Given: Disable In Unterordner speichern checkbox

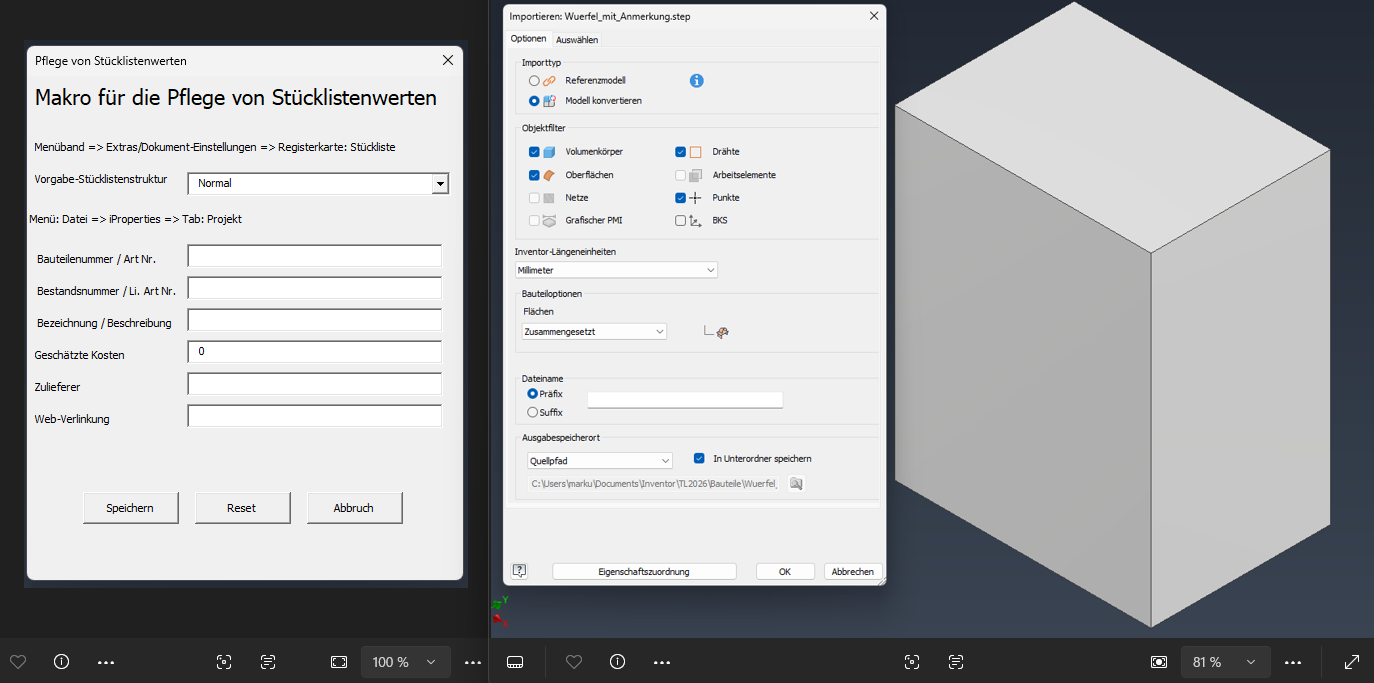Looking at the screenshot, I should click(x=700, y=459).
